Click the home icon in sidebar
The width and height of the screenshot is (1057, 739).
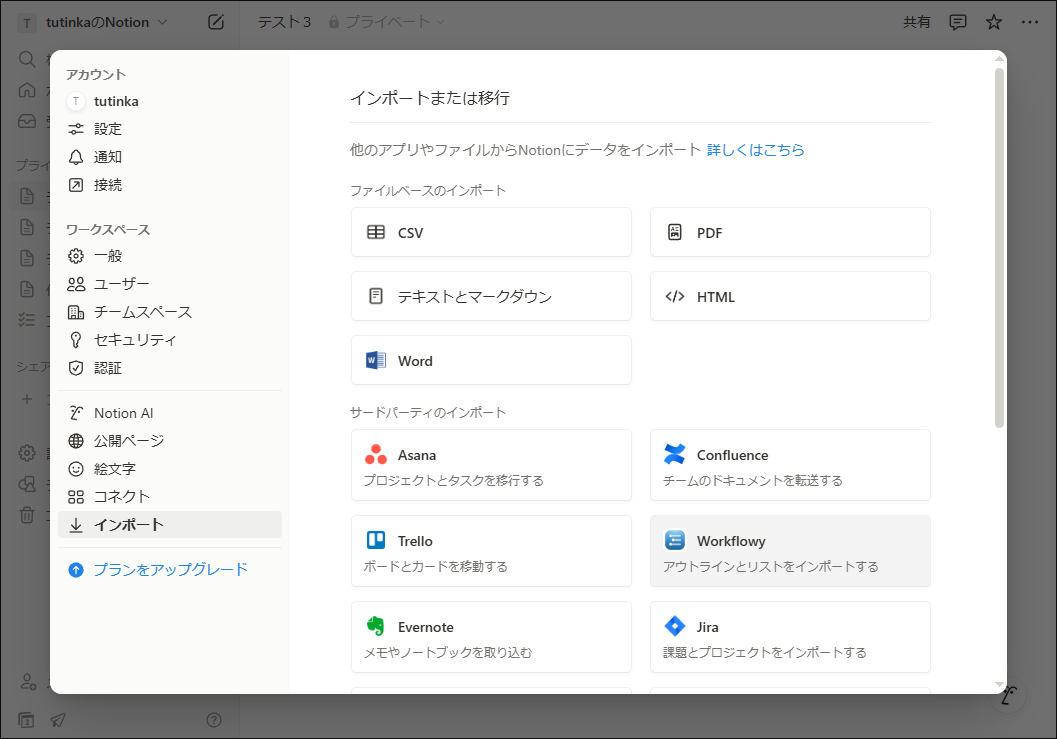[27, 90]
